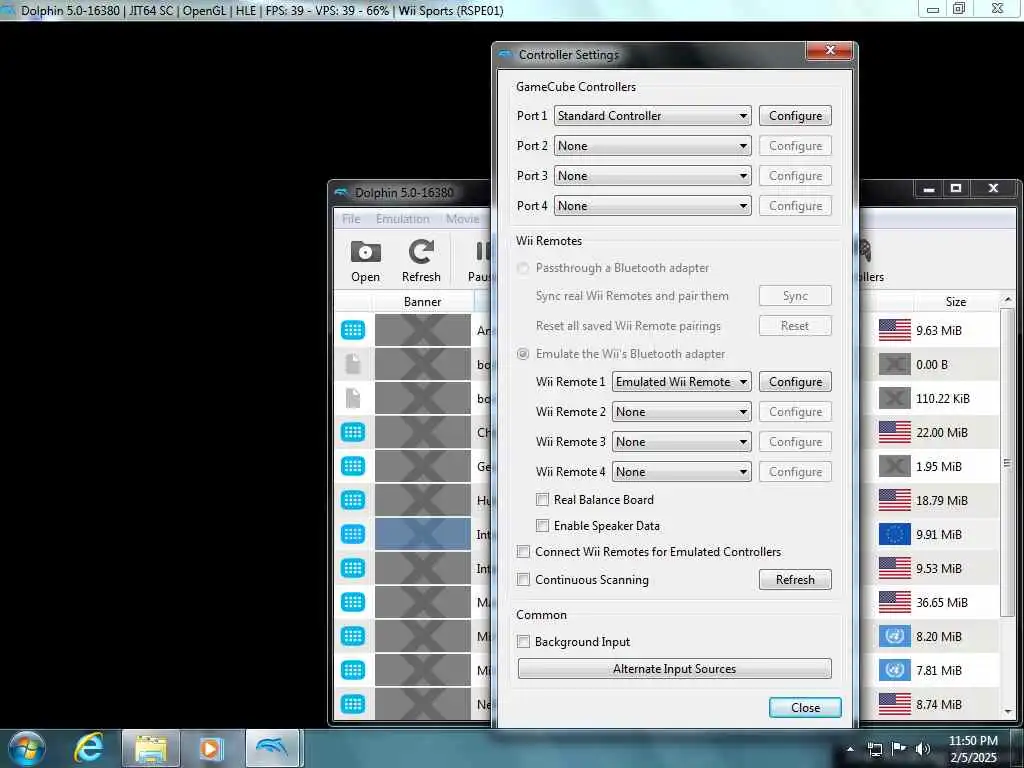Click the file icon in 0.00 B row
Screen dimensions: 1024x768
(x=353, y=364)
